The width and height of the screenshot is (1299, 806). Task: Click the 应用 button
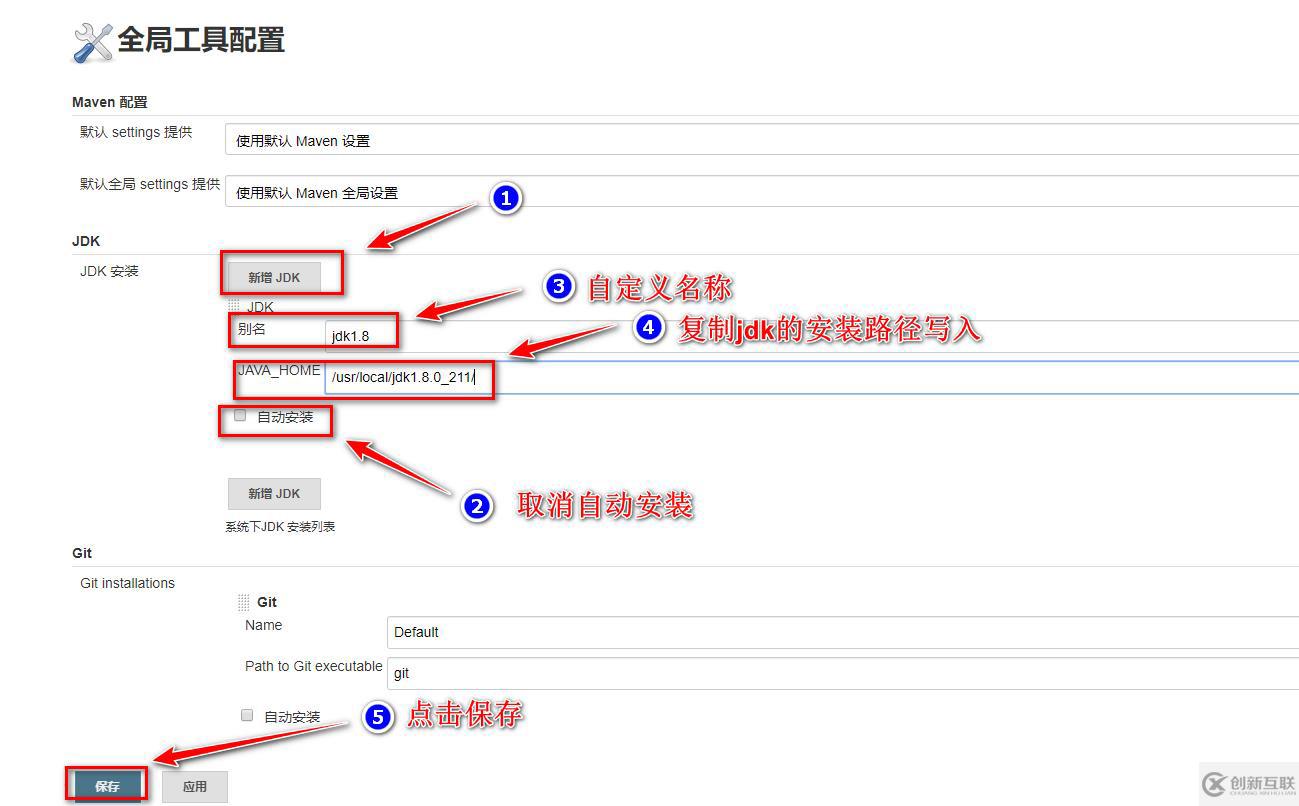click(195, 786)
